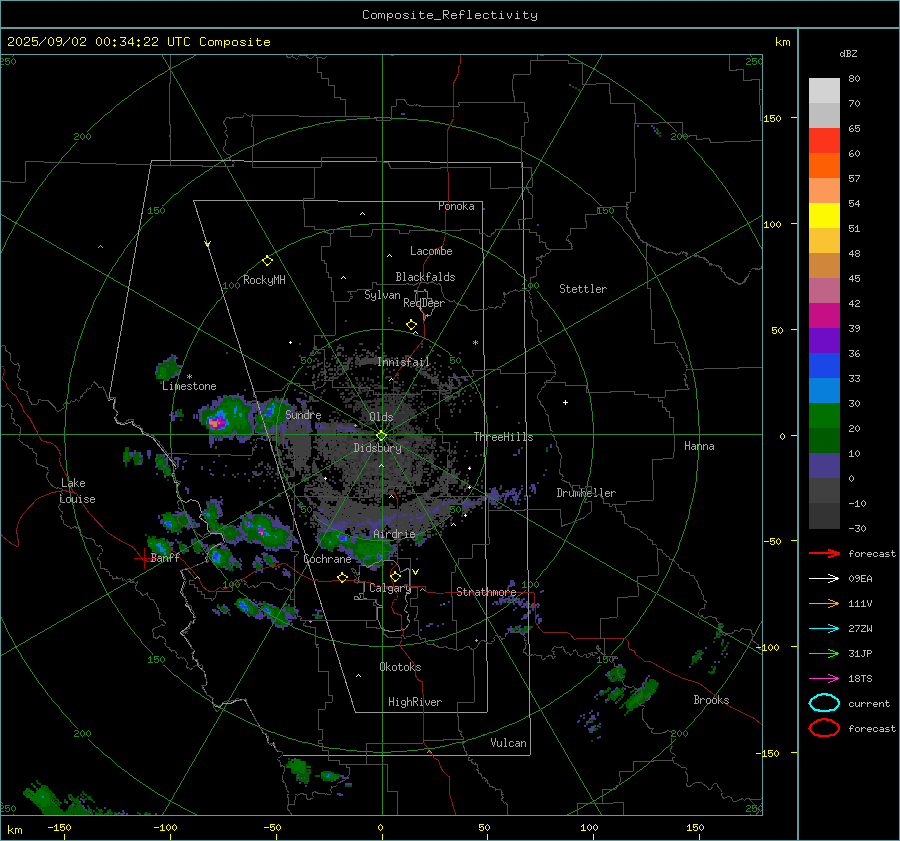Click the Calgary city label
The height and width of the screenshot is (841, 900).
coord(390,588)
